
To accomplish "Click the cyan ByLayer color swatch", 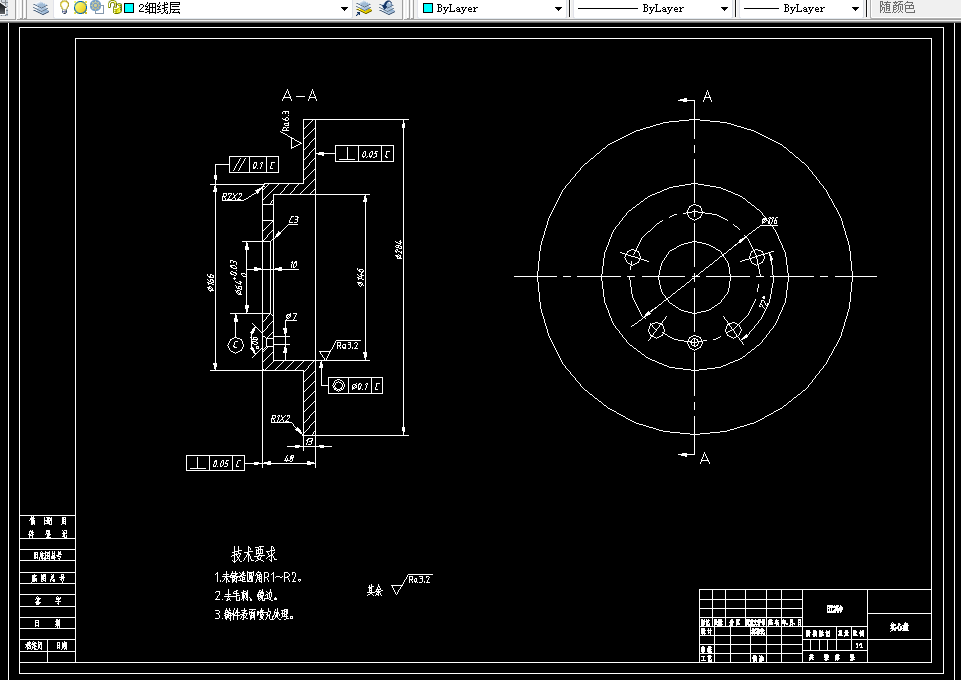I will point(428,8).
